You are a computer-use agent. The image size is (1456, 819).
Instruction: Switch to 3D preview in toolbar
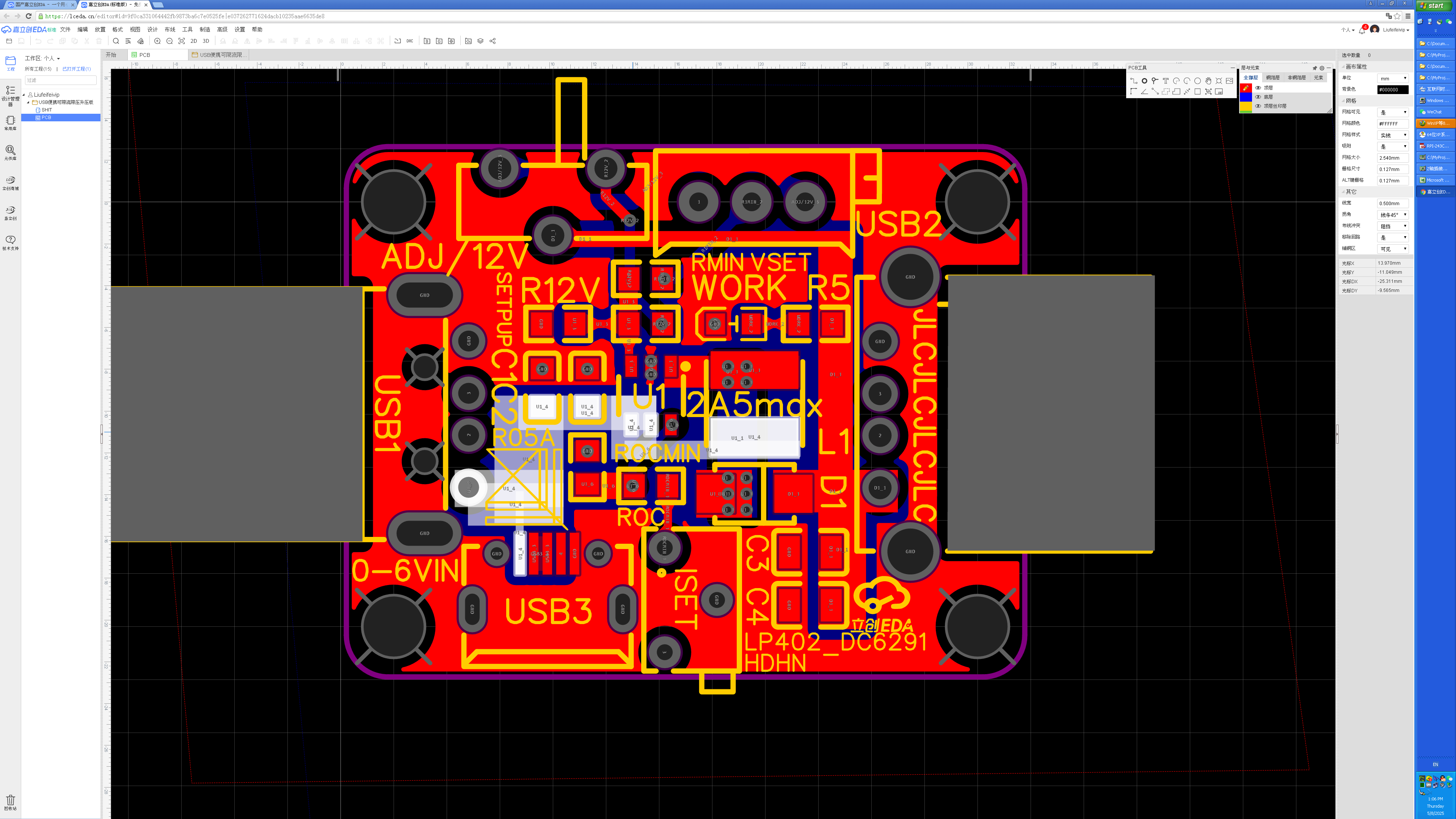pos(206,41)
